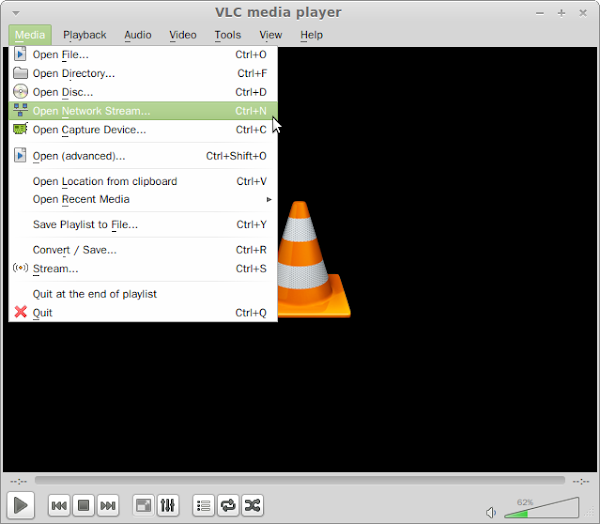Open the Media menu
This screenshot has height=524, width=600.
pos(30,35)
